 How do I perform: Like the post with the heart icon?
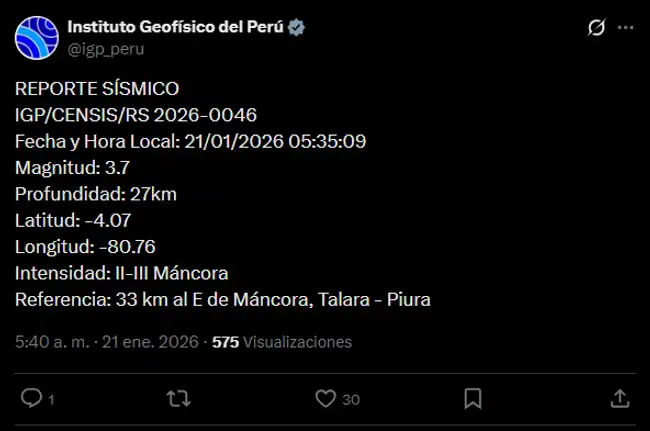pos(325,398)
